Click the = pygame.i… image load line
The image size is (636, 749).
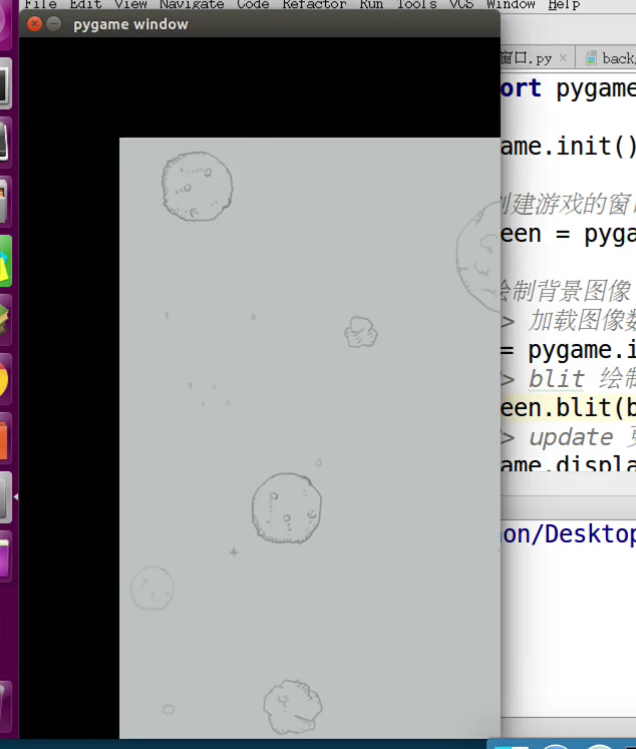pos(568,350)
